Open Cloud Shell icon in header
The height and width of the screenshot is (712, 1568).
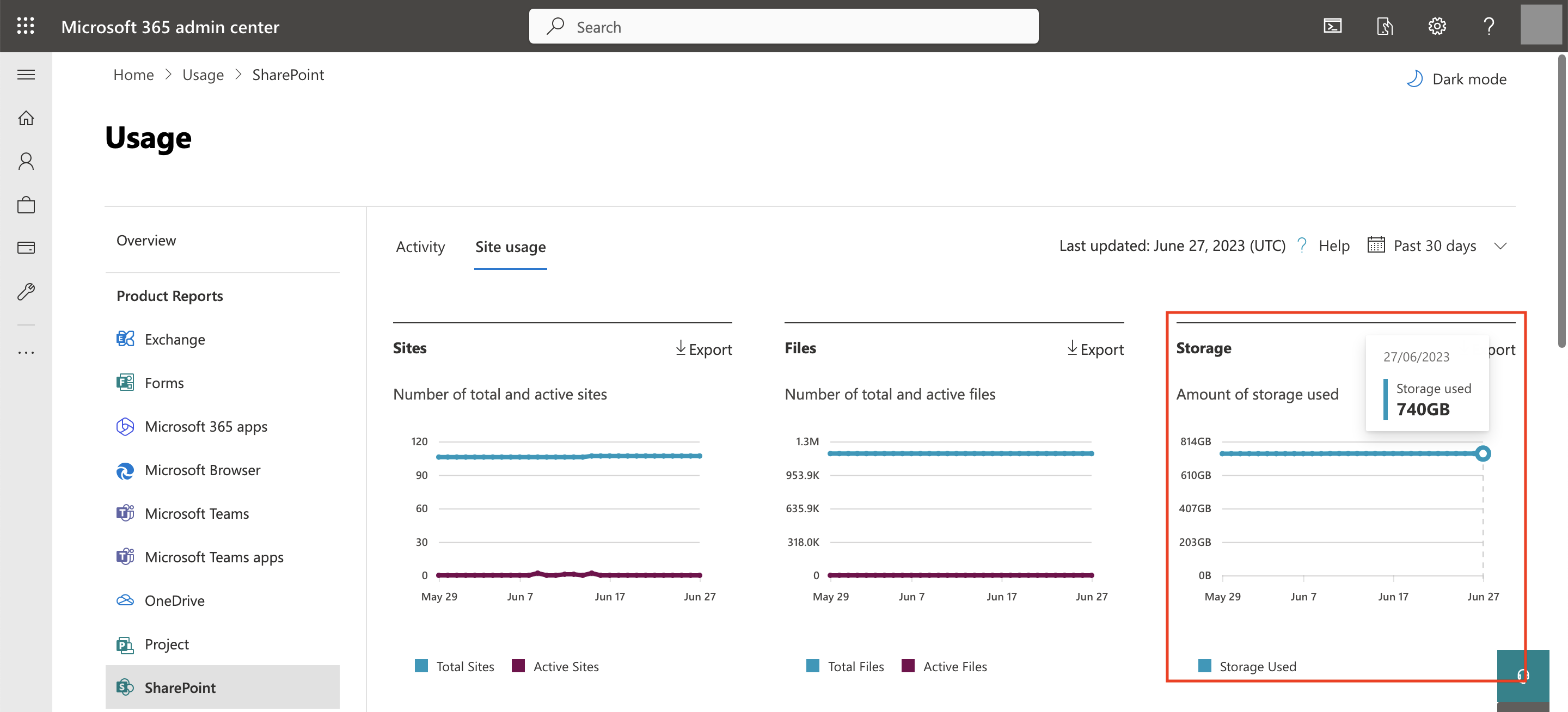coord(1332,26)
